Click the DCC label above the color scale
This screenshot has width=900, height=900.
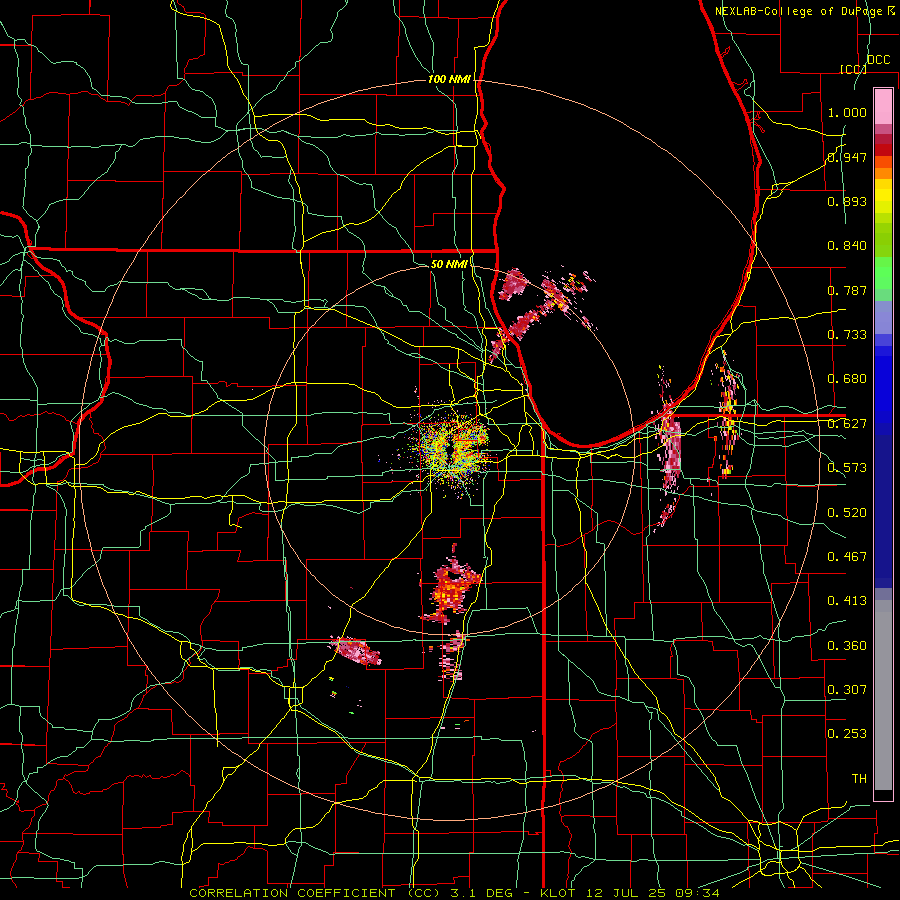879,60
